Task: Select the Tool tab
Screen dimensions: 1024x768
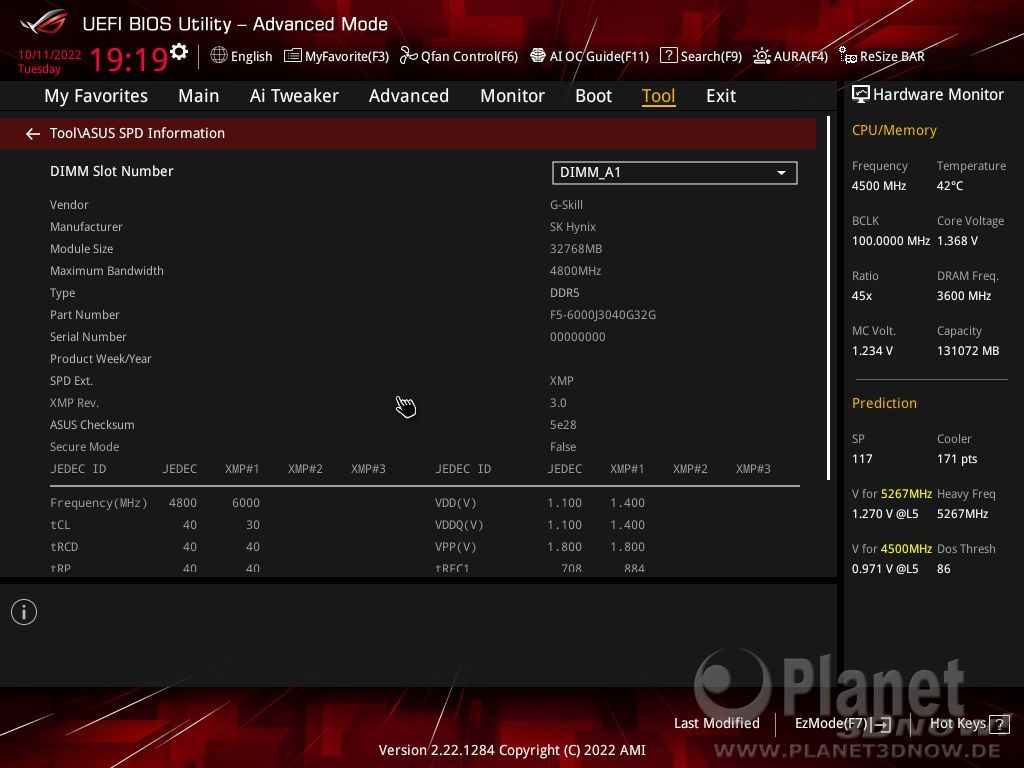Action: [x=658, y=96]
